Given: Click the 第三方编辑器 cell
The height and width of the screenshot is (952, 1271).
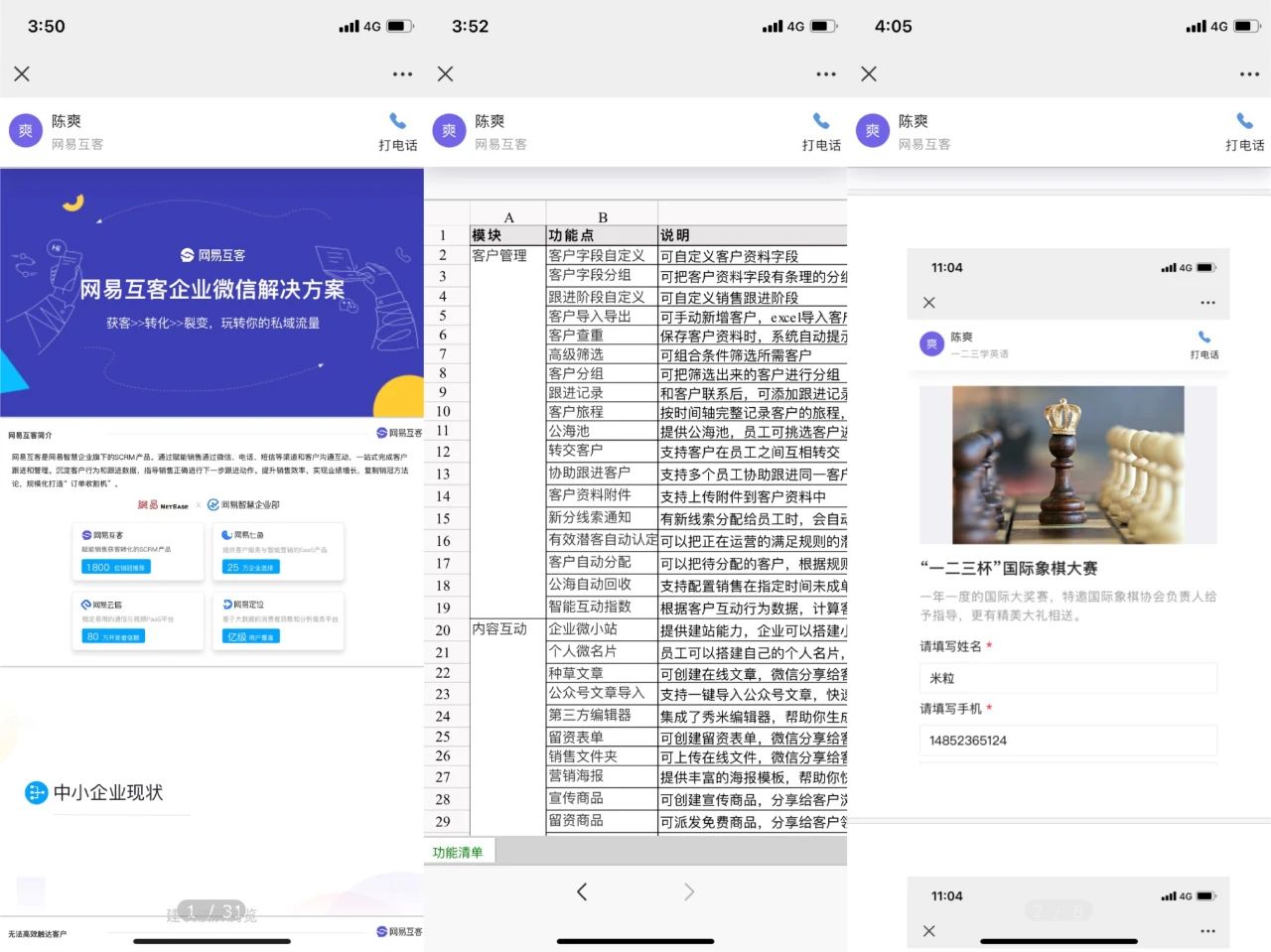Looking at the screenshot, I should pyautogui.click(x=602, y=715).
